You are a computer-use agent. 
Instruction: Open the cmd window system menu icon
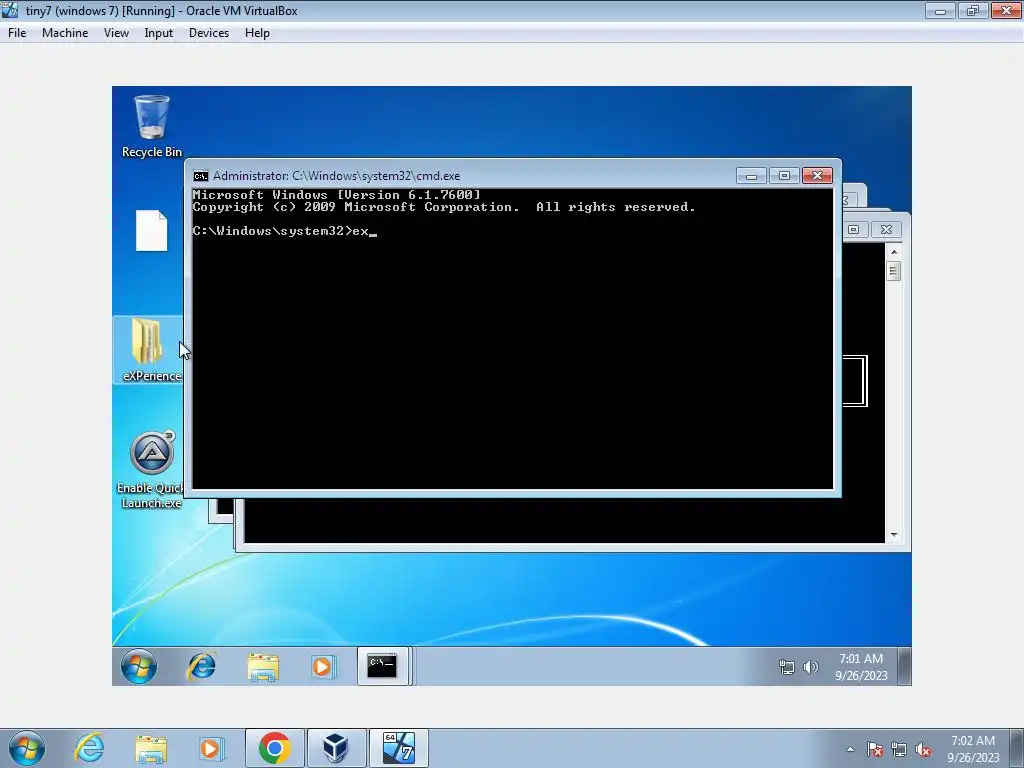(x=200, y=176)
